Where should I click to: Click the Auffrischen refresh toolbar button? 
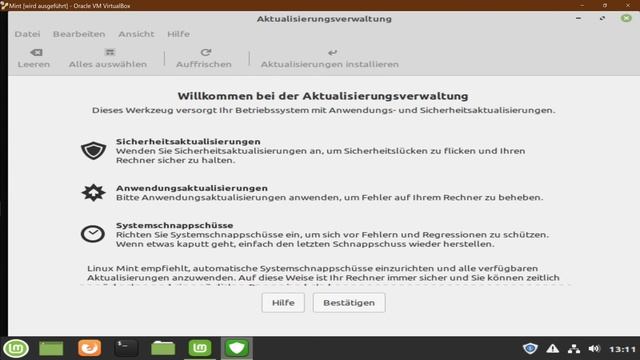[x=204, y=58]
